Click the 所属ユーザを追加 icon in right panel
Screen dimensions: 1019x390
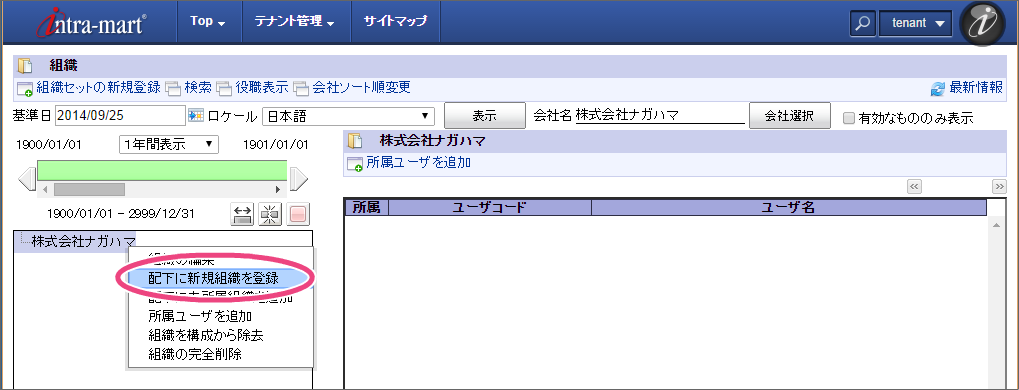(x=355, y=164)
